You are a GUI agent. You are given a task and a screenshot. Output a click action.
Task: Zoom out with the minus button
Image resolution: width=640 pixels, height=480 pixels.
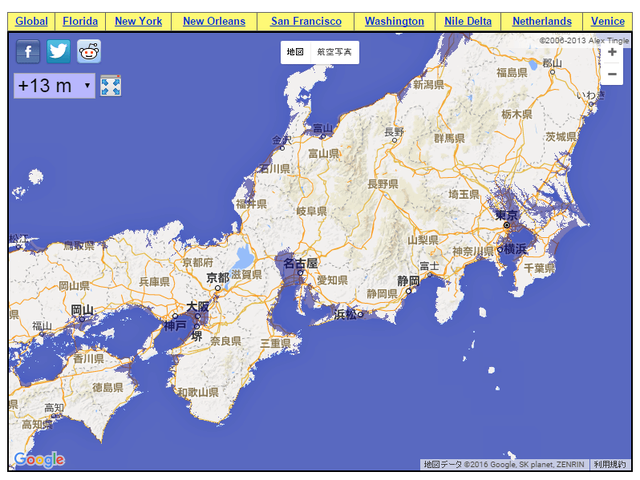tap(612, 74)
